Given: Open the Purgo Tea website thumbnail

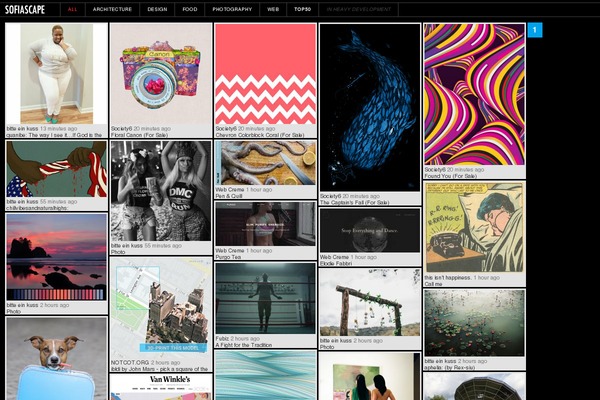Looking at the screenshot, I should [266, 224].
